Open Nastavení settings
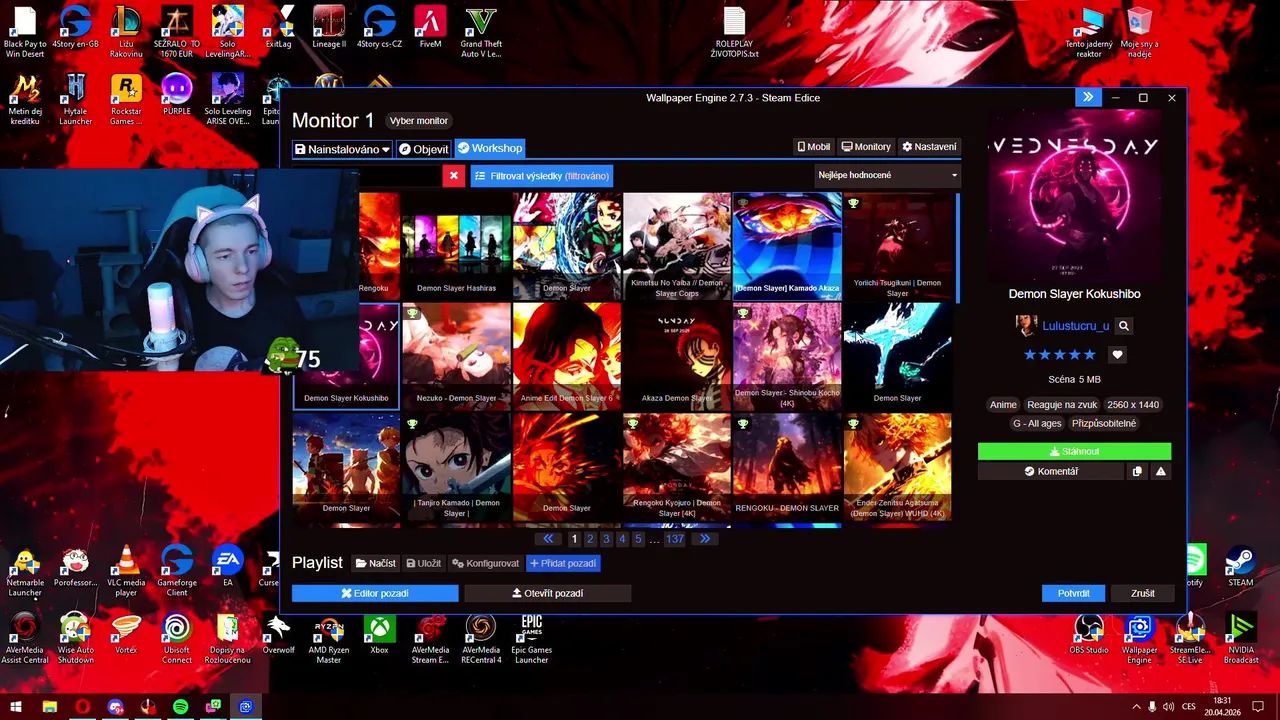 tap(929, 147)
